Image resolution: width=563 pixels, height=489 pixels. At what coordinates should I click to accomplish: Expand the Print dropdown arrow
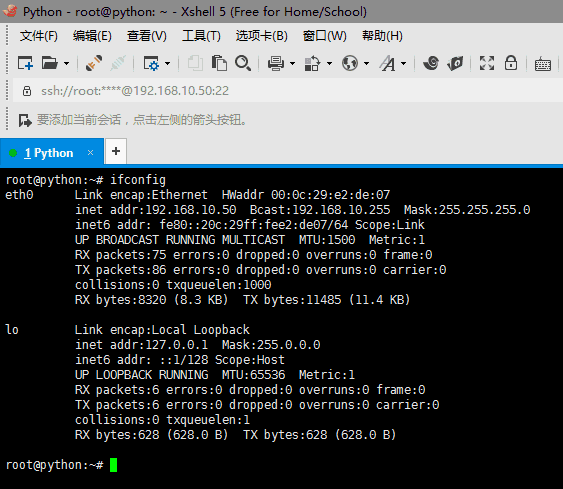[x=292, y=64]
